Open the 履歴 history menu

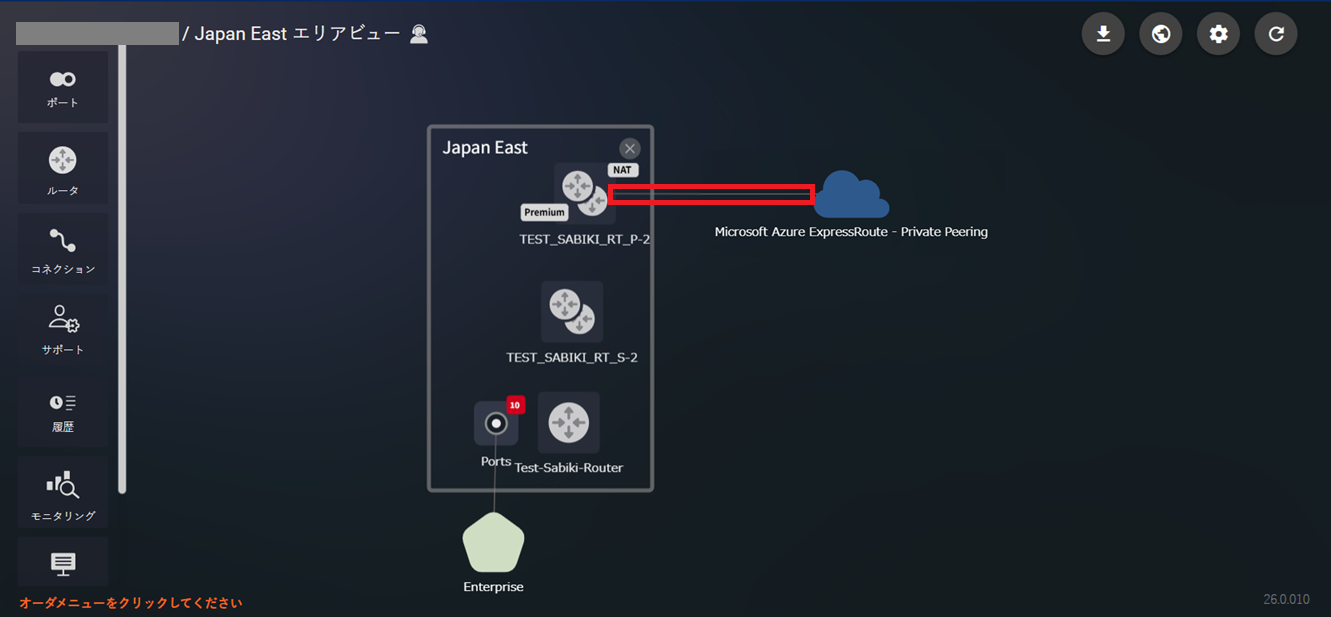tap(63, 411)
